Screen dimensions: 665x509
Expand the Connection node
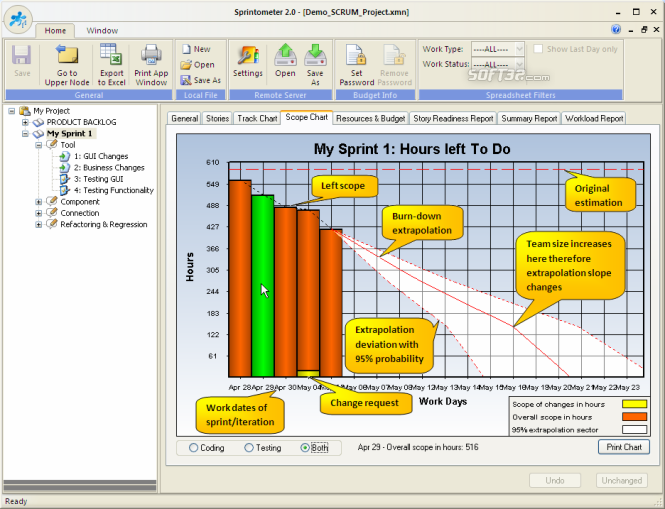point(39,213)
